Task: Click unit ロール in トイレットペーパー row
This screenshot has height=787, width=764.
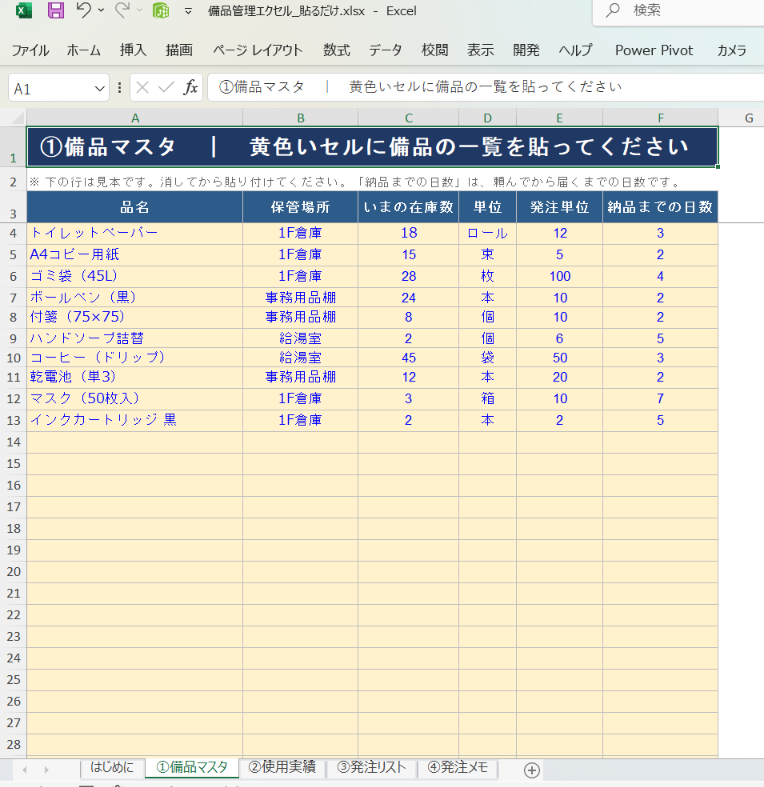Action: [x=487, y=233]
